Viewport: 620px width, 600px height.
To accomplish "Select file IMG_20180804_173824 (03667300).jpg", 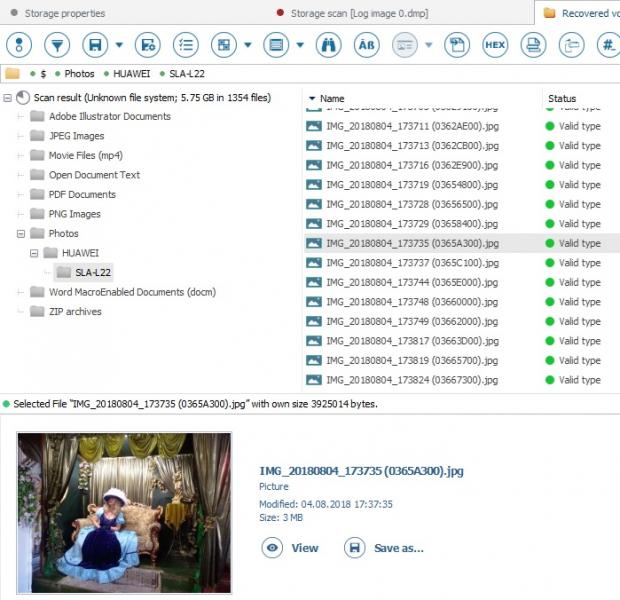I will (x=412, y=380).
